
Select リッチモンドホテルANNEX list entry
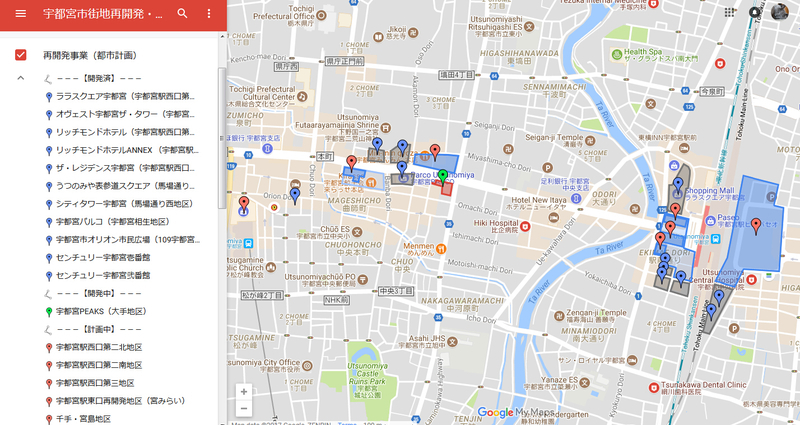click(x=125, y=150)
